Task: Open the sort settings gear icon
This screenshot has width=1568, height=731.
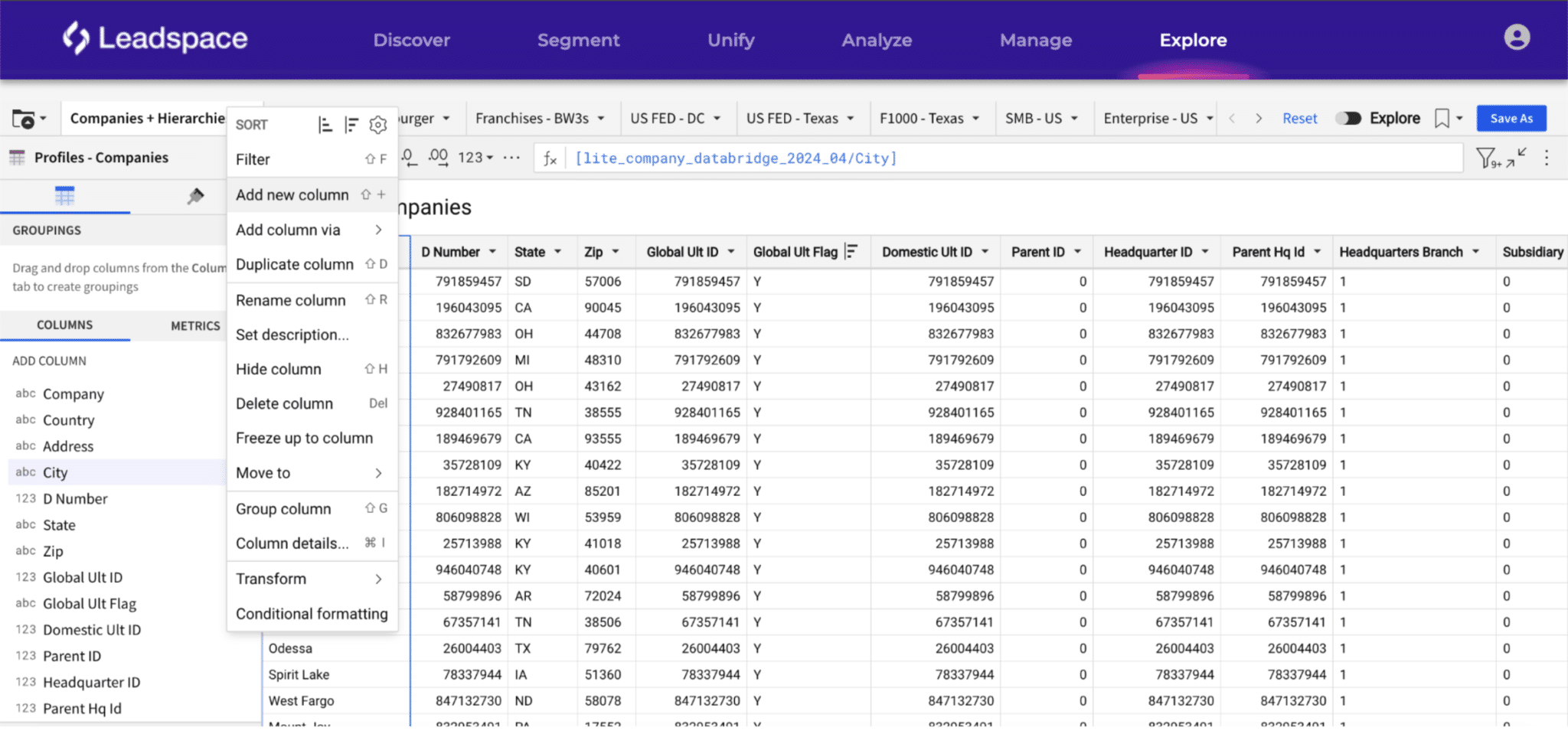Action: tap(377, 124)
